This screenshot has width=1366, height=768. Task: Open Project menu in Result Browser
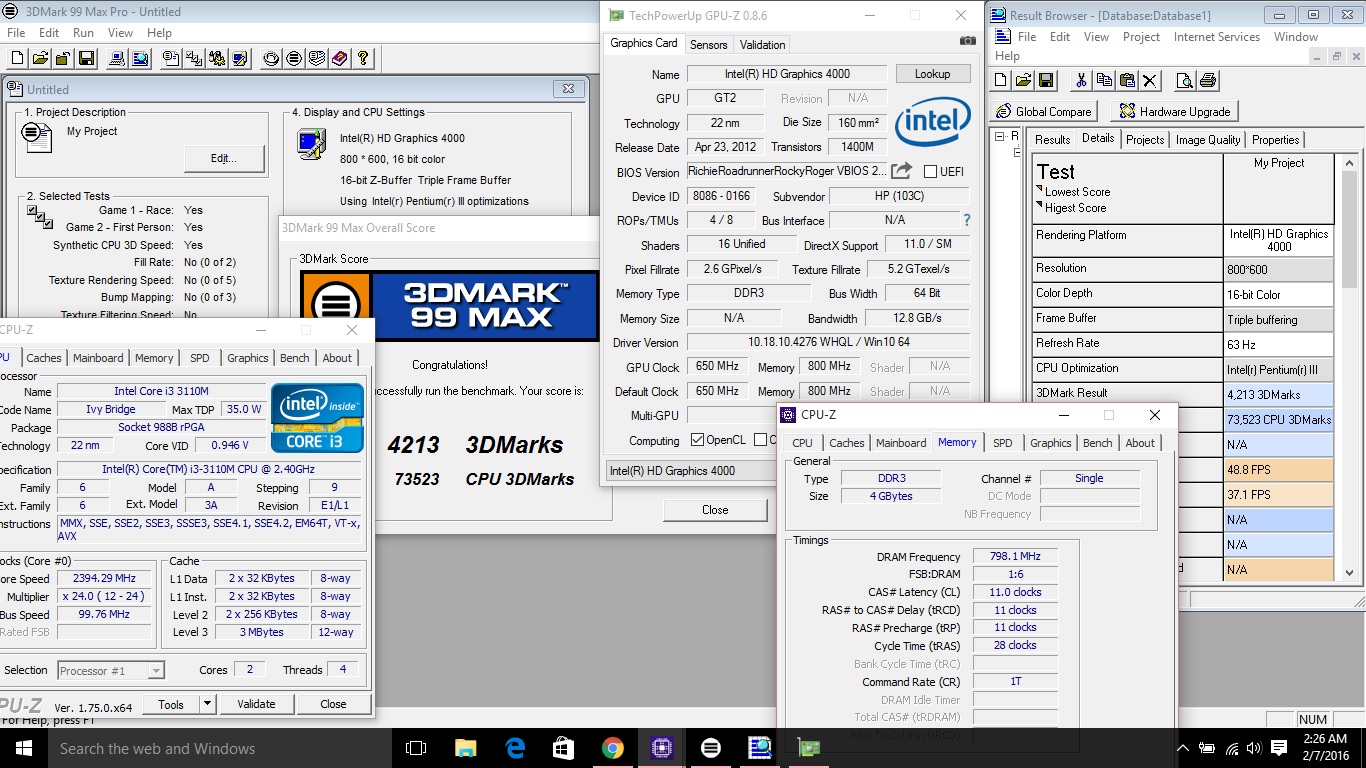1141,37
